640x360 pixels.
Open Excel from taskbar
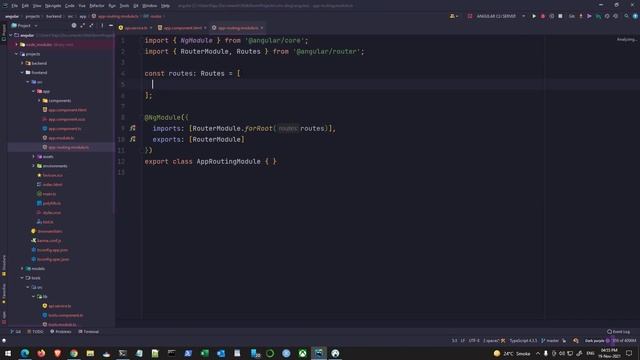204,353
